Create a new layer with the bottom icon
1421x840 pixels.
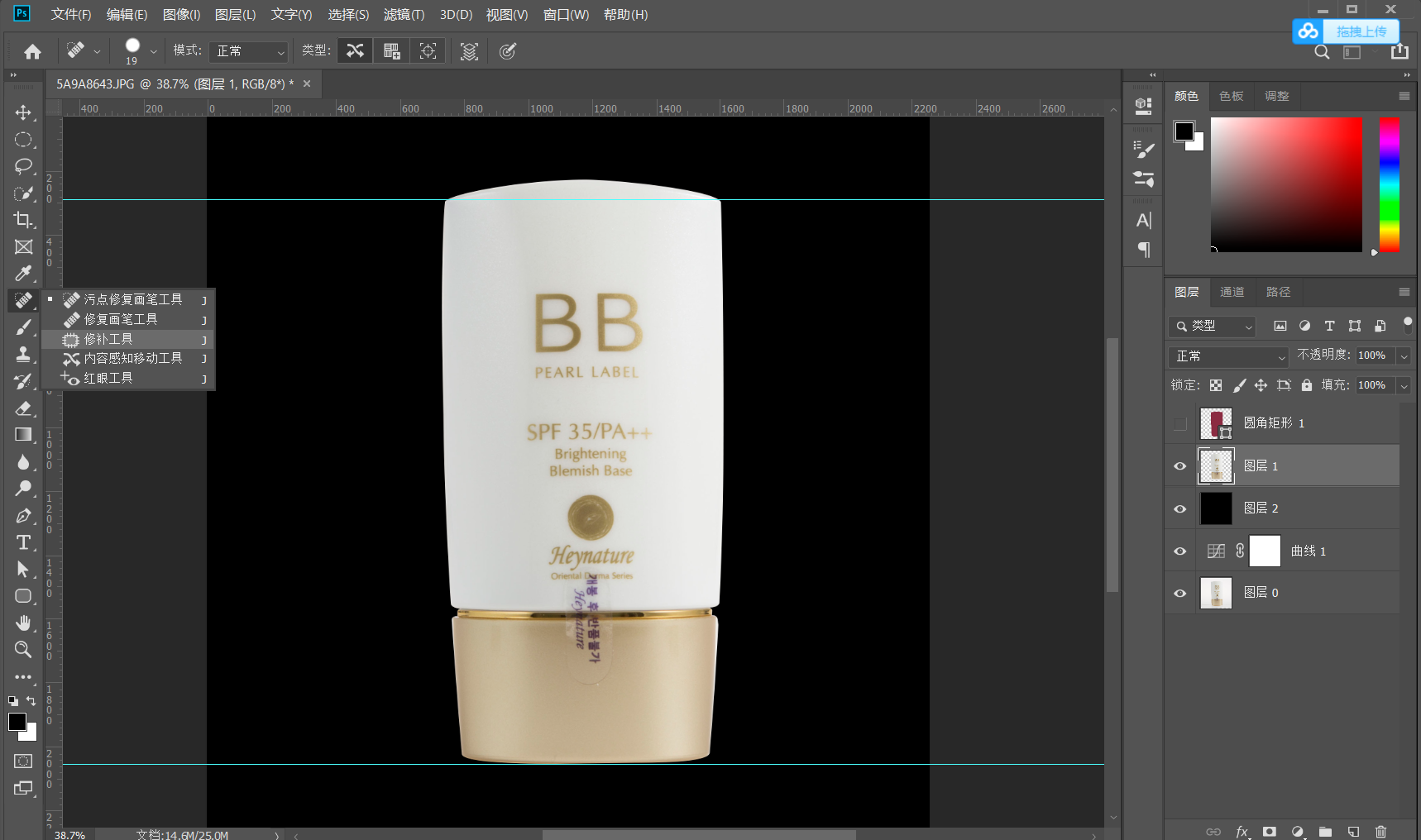click(x=1353, y=832)
